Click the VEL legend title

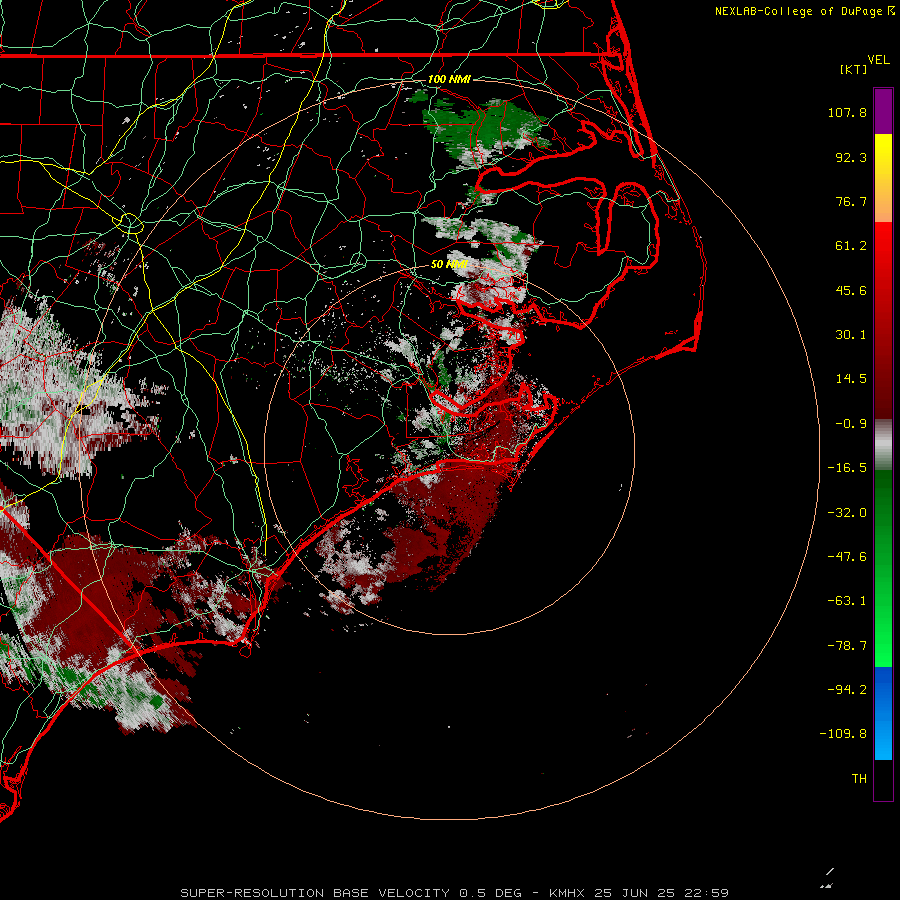[x=878, y=60]
